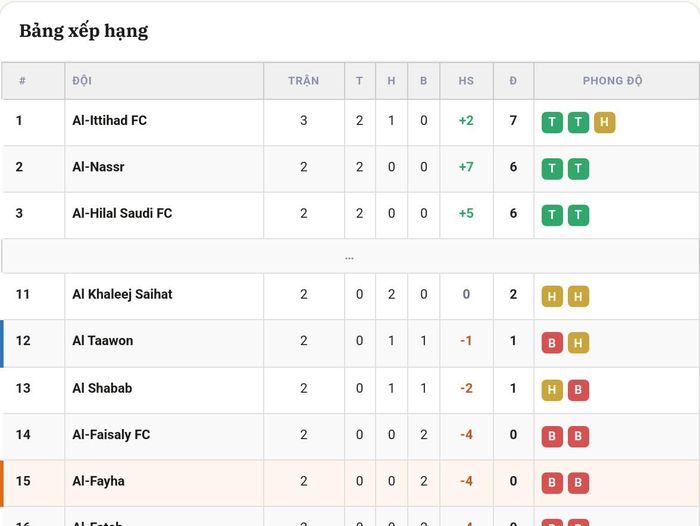
Task: Select the Al-Hilal Saudi FC team name
Action: point(122,213)
